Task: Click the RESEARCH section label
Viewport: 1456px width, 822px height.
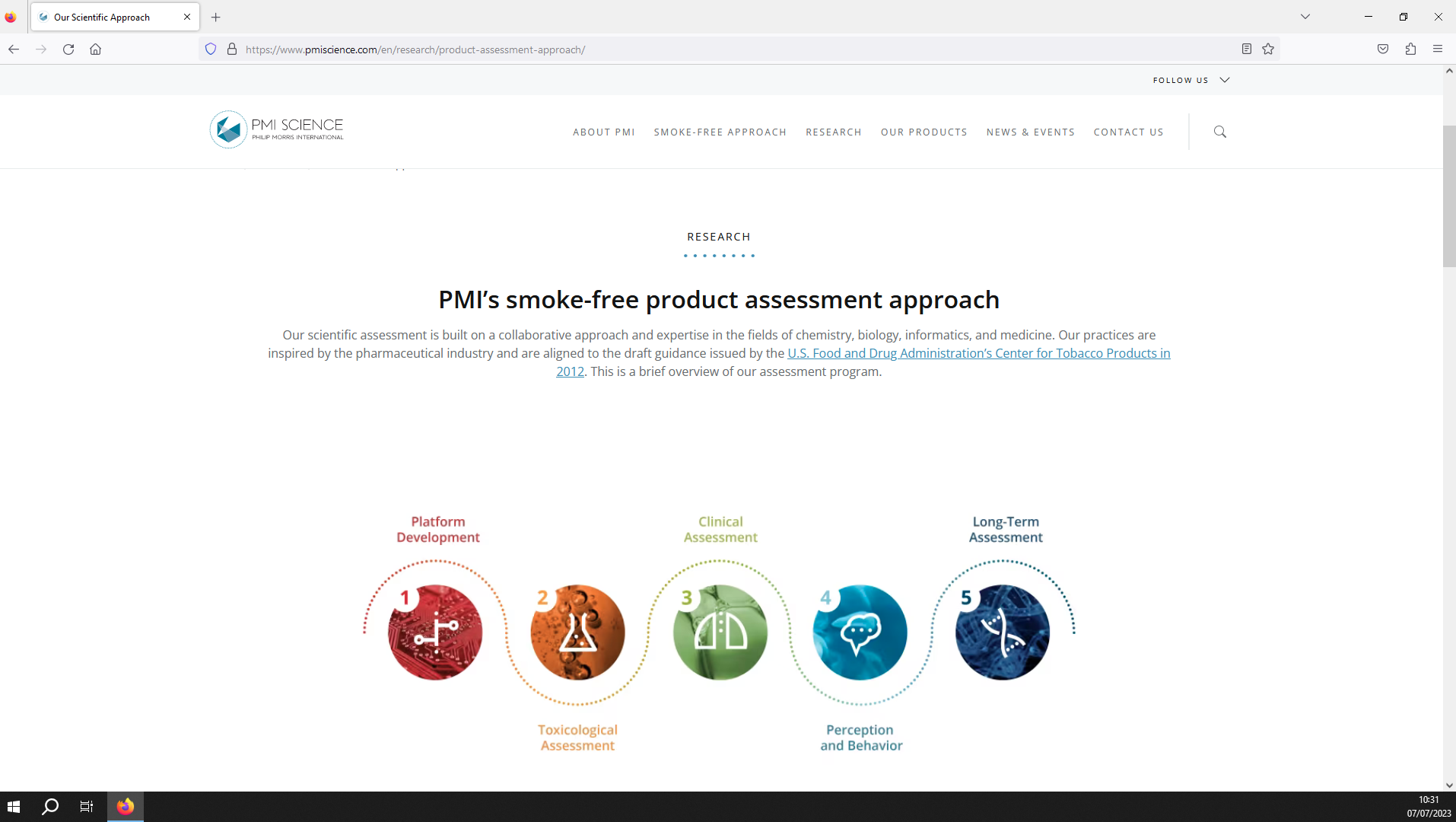Action: coord(719,237)
